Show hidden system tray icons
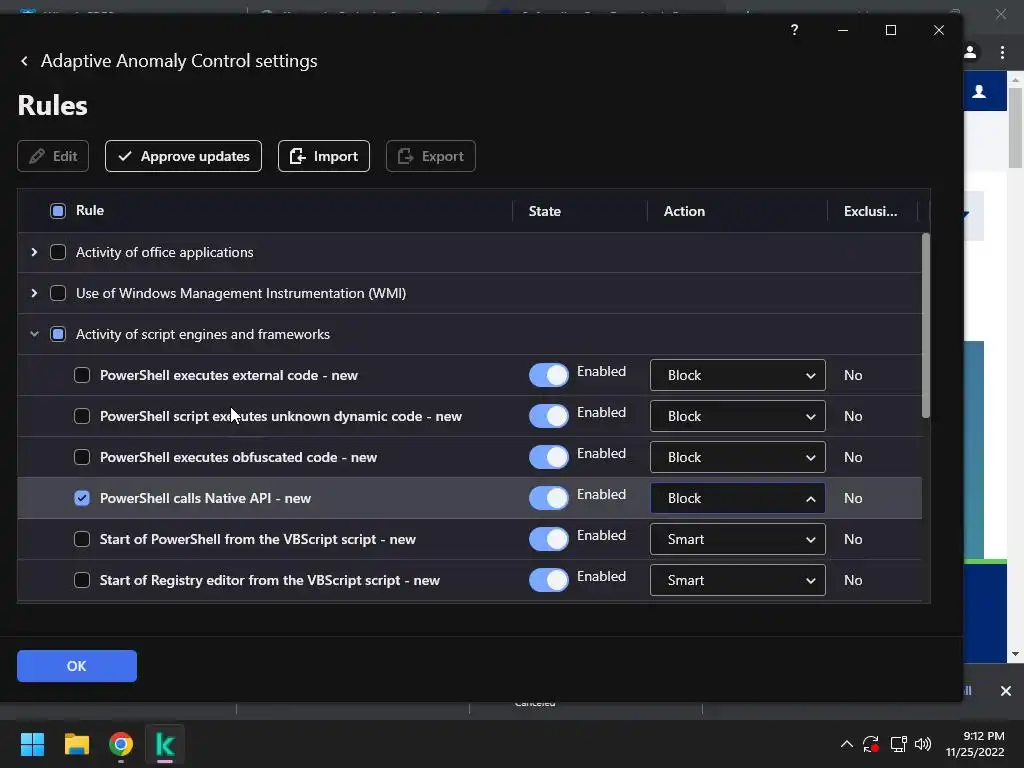Image resolution: width=1024 pixels, height=768 pixels. [846, 744]
